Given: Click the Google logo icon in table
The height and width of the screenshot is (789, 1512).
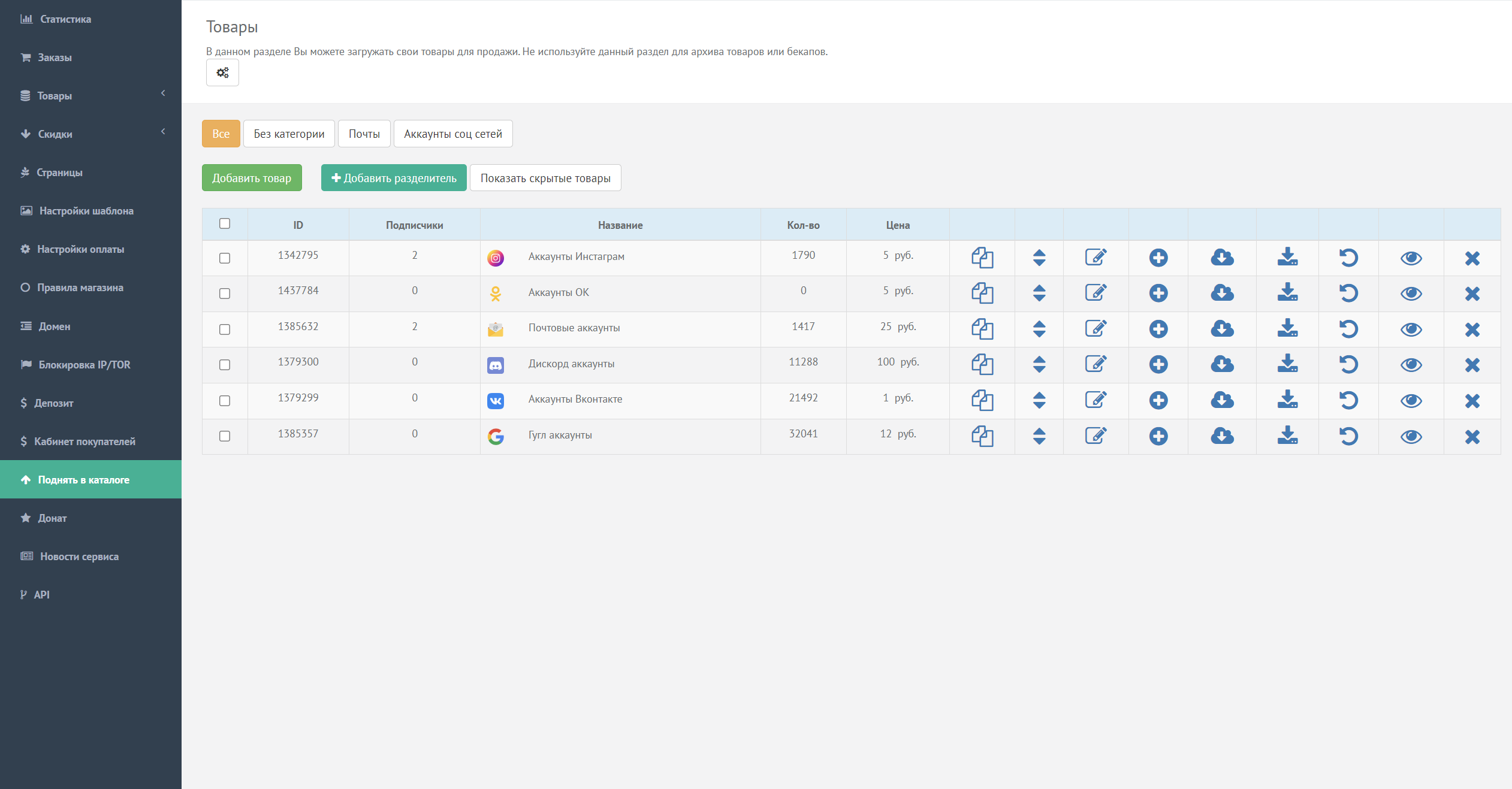Looking at the screenshot, I should (496, 436).
